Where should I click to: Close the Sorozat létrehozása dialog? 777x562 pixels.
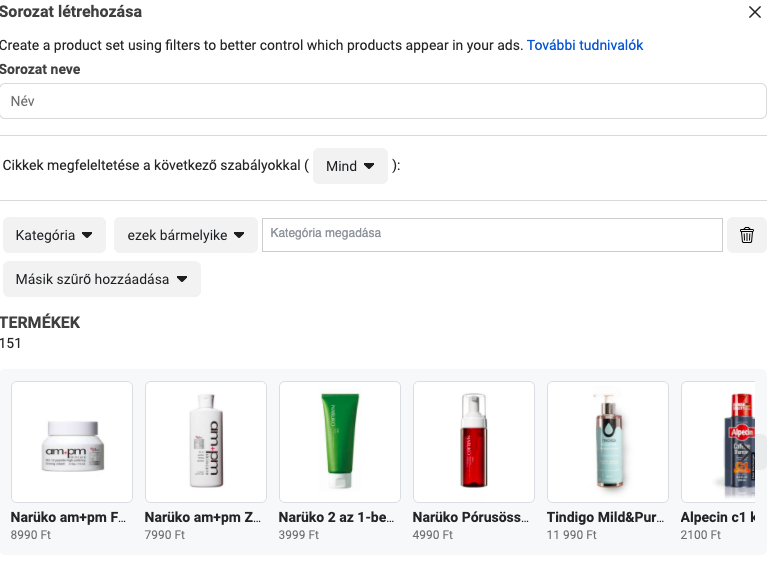coord(755,12)
